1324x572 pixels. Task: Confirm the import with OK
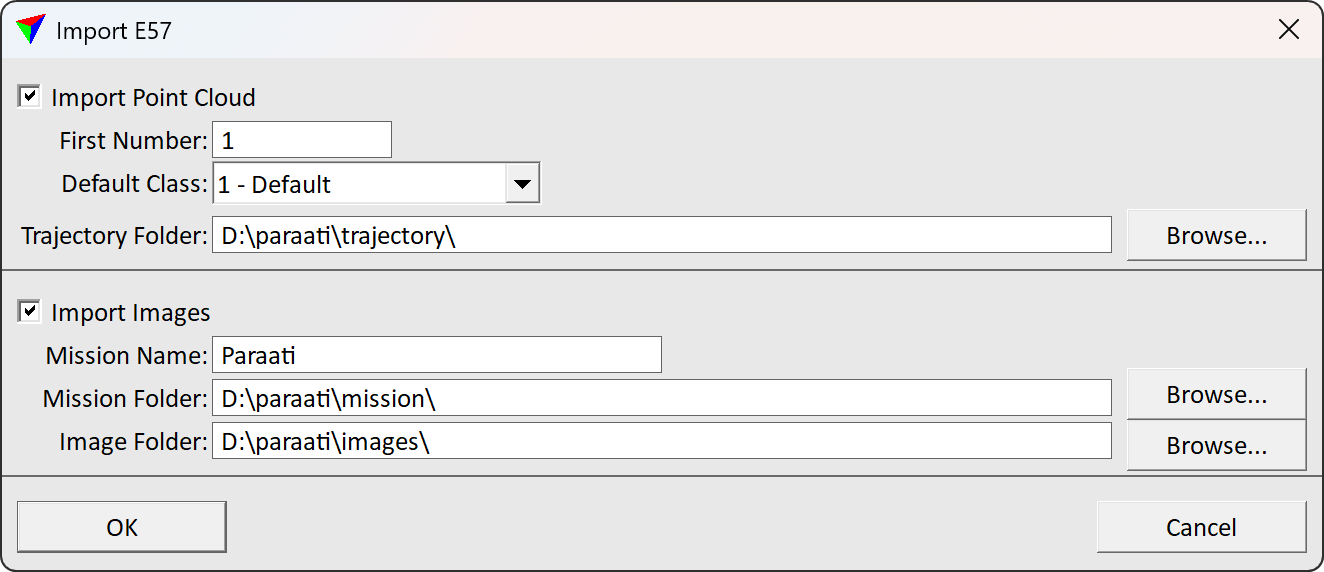point(122,527)
